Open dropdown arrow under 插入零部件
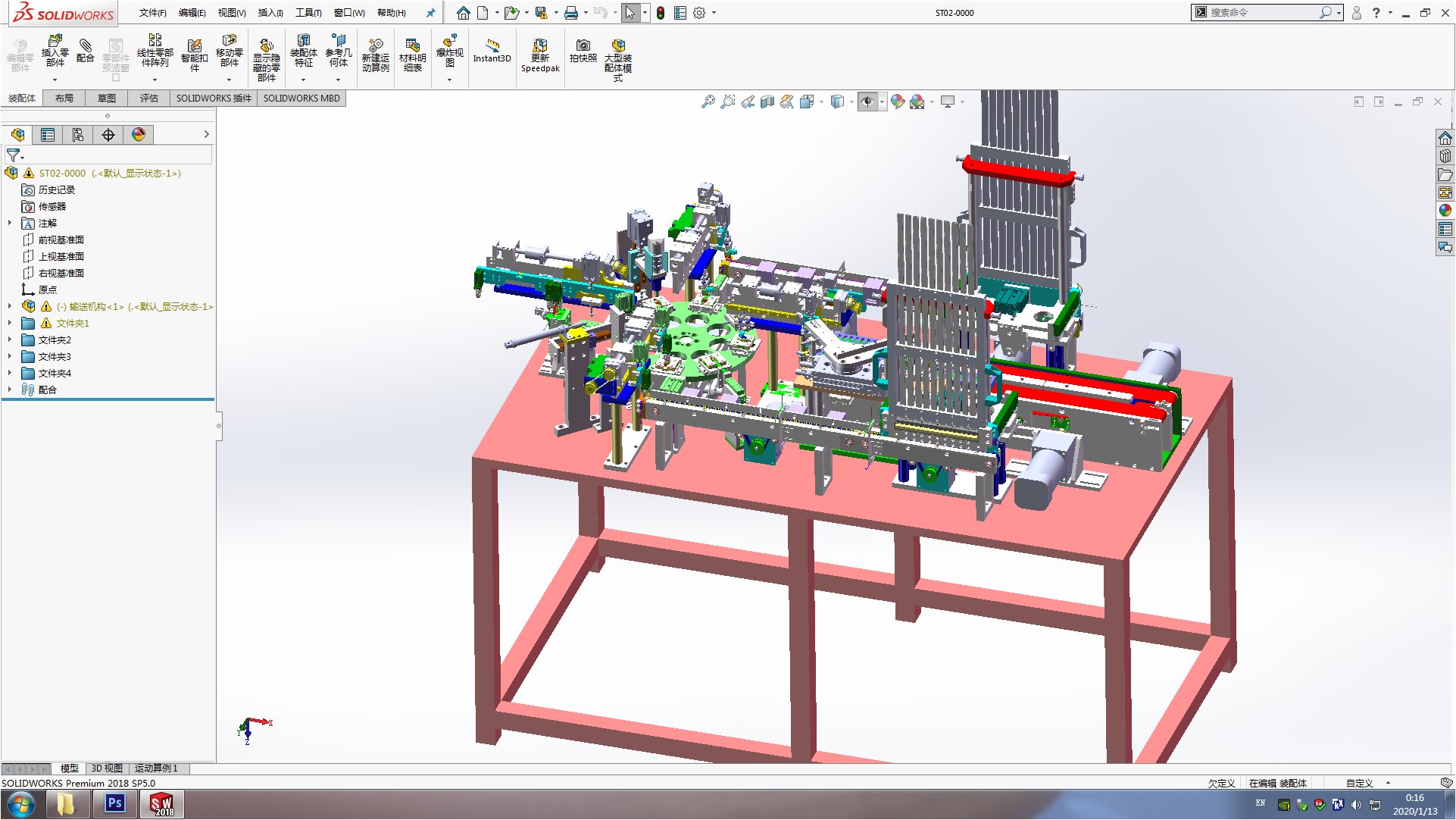This screenshot has height=820, width=1456. click(x=55, y=80)
